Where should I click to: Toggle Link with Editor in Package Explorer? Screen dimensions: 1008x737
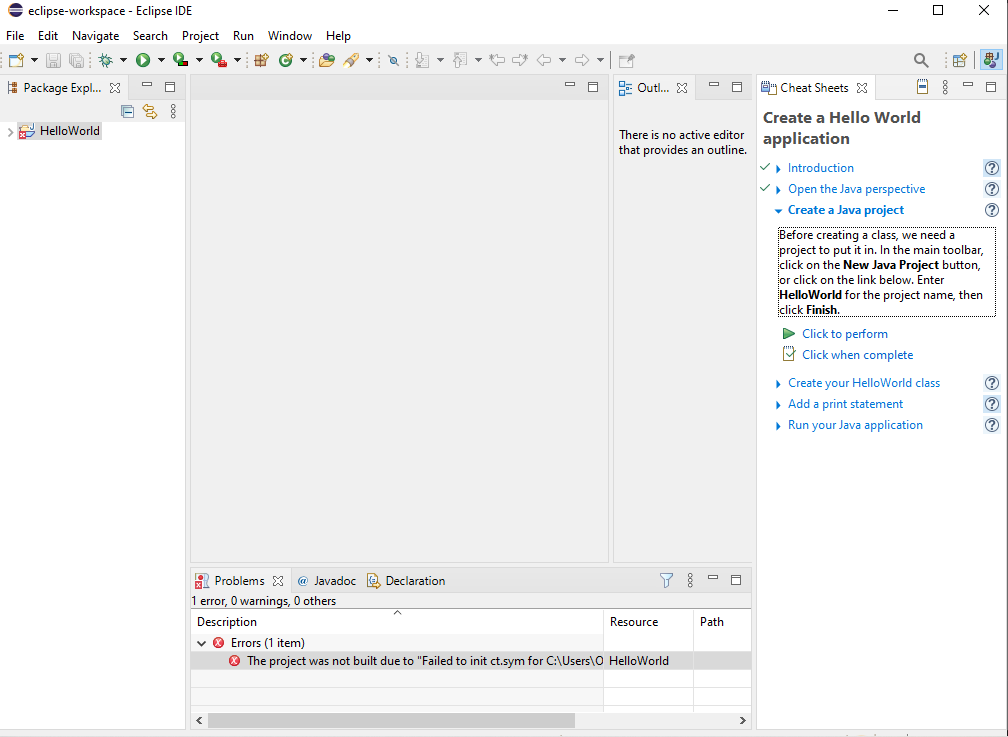coord(150,112)
